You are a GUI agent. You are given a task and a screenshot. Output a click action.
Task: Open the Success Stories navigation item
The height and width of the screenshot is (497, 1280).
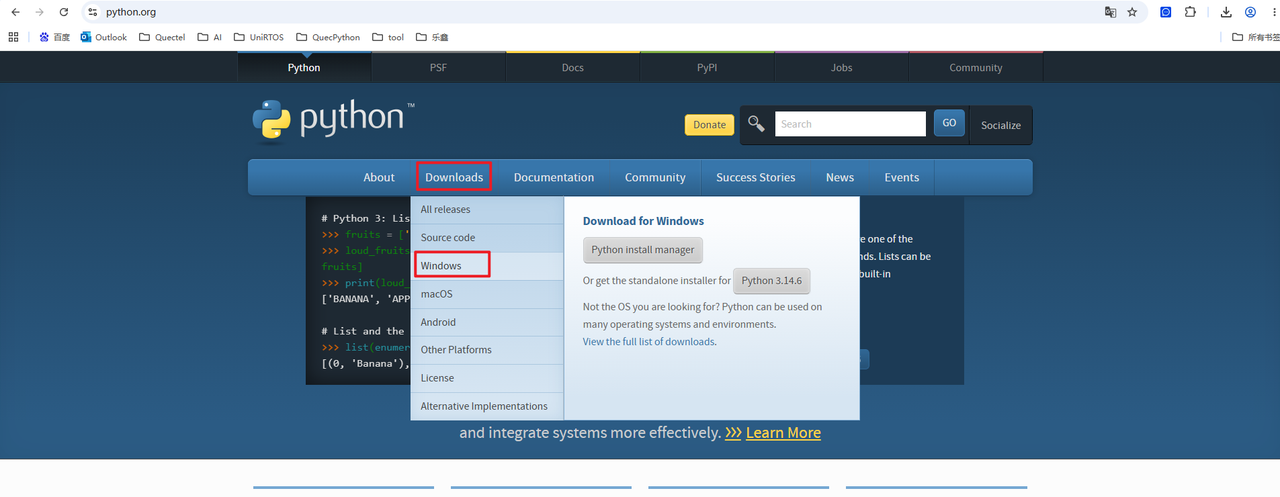point(756,177)
